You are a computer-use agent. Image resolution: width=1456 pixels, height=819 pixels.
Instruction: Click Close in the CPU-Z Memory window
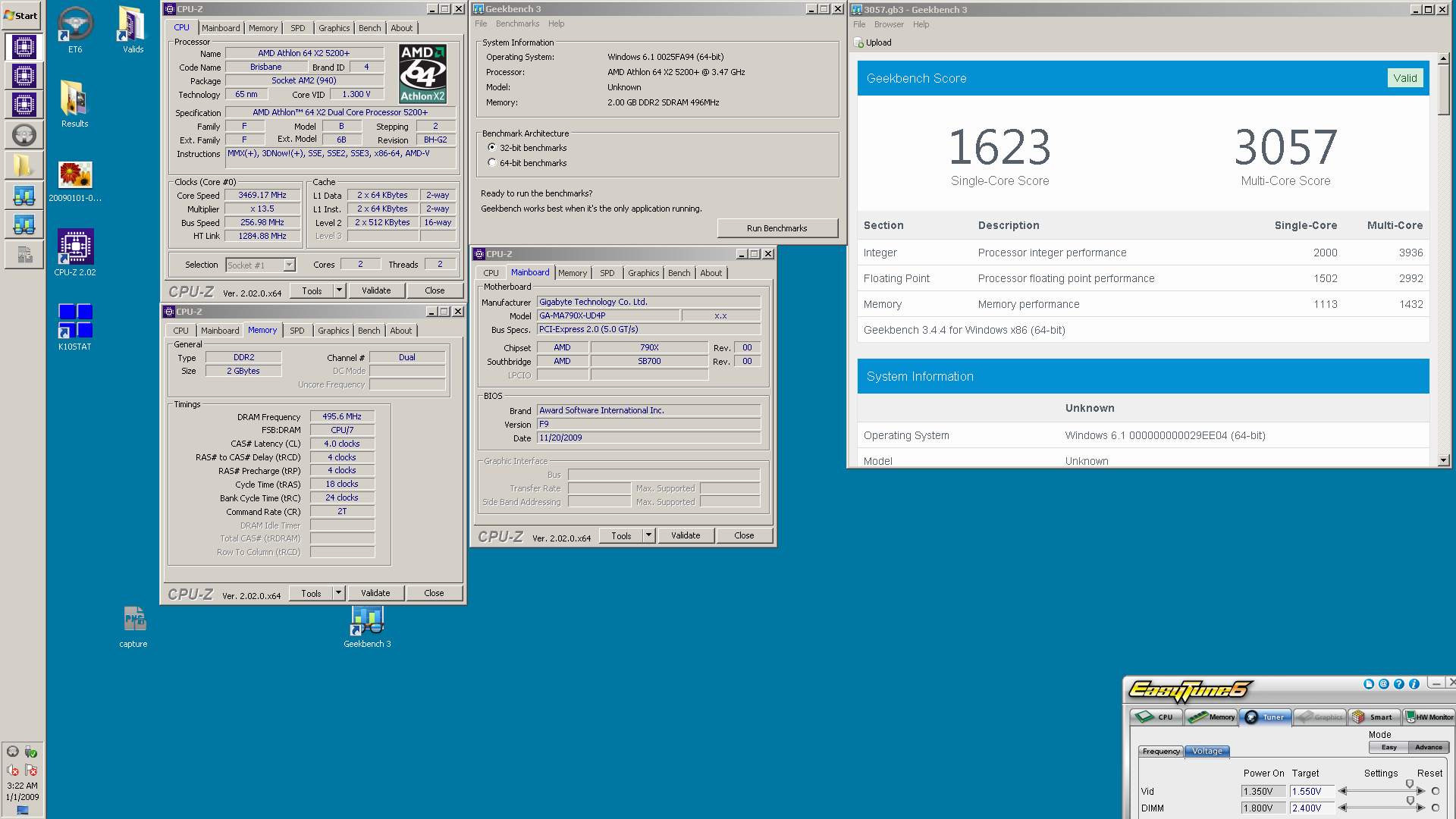pyautogui.click(x=434, y=593)
